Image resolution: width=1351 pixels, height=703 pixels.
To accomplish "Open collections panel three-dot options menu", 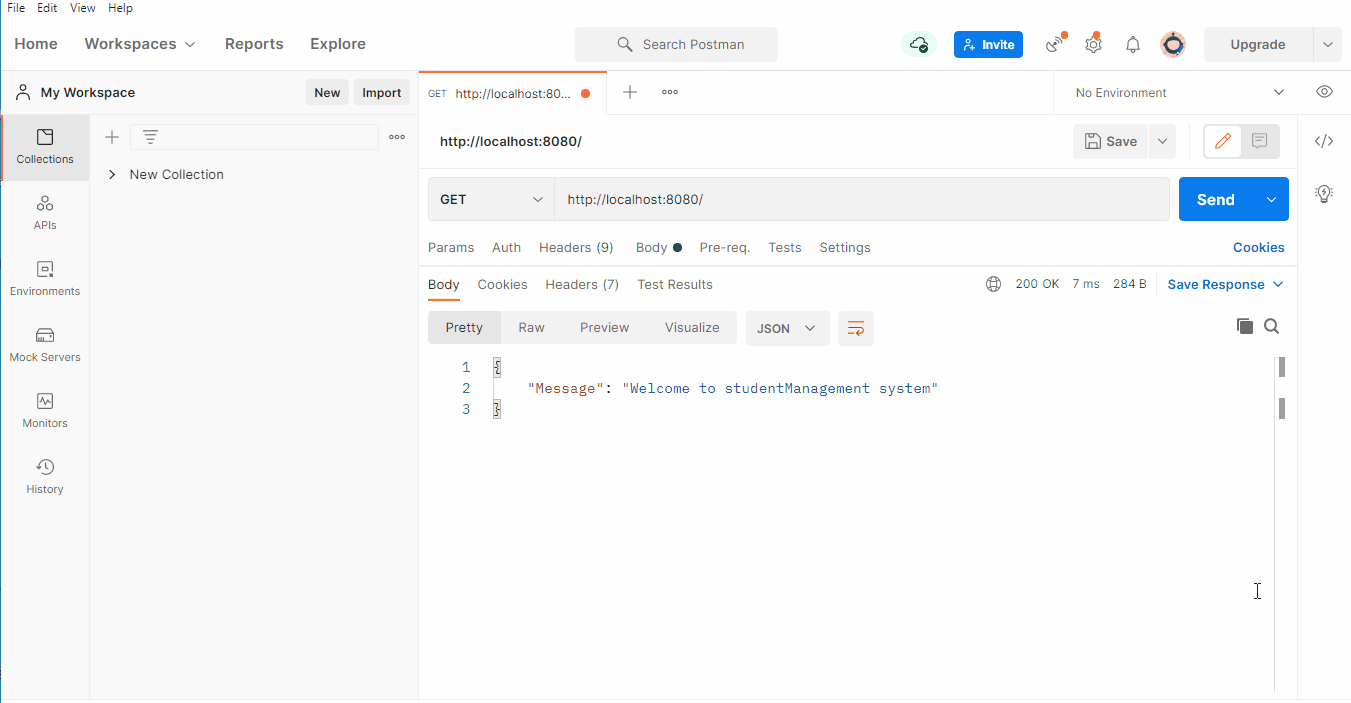I will (397, 137).
